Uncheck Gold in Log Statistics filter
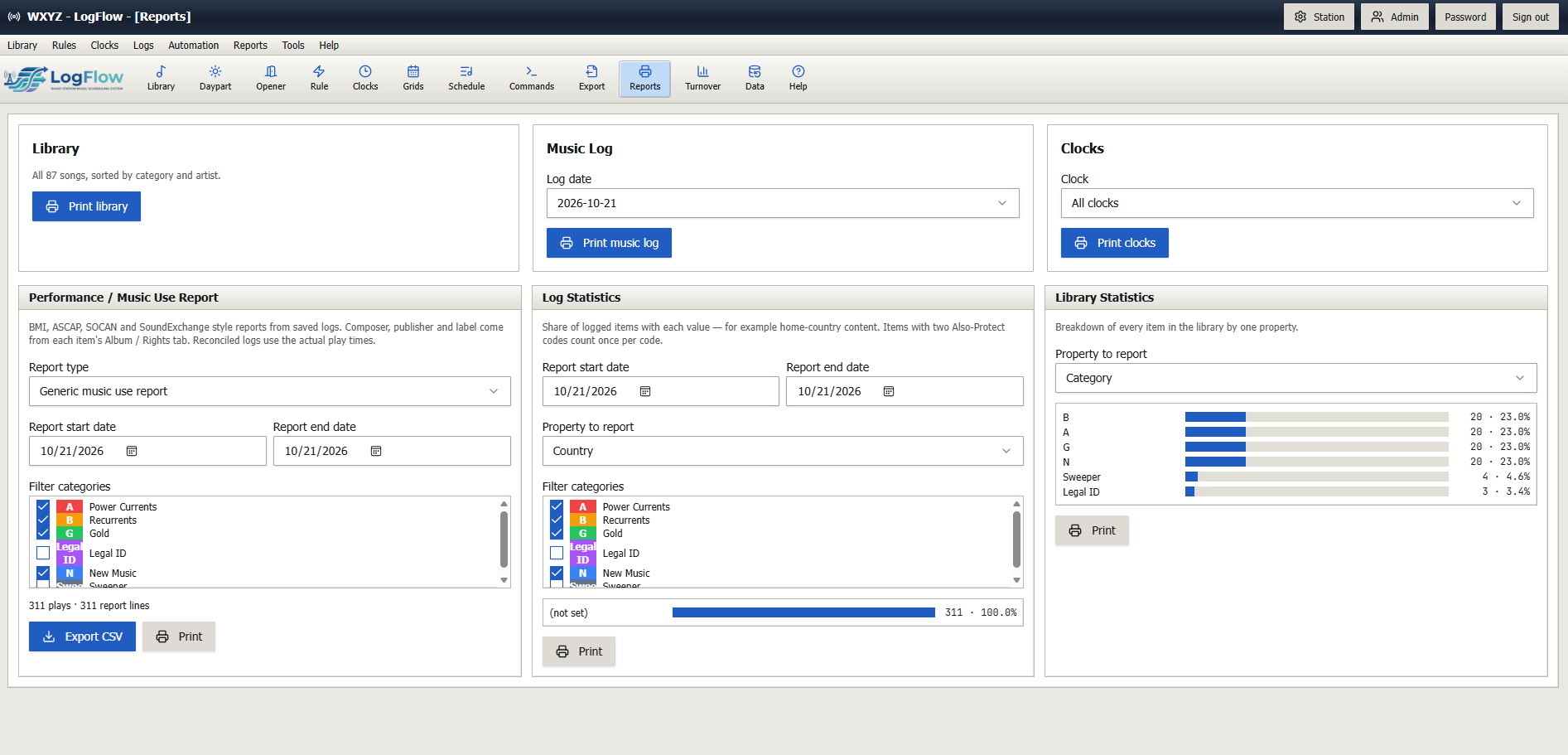The image size is (1568, 755). click(557, 534)
